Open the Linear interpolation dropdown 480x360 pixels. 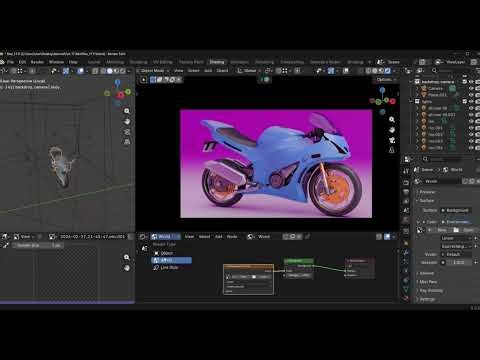456,238
